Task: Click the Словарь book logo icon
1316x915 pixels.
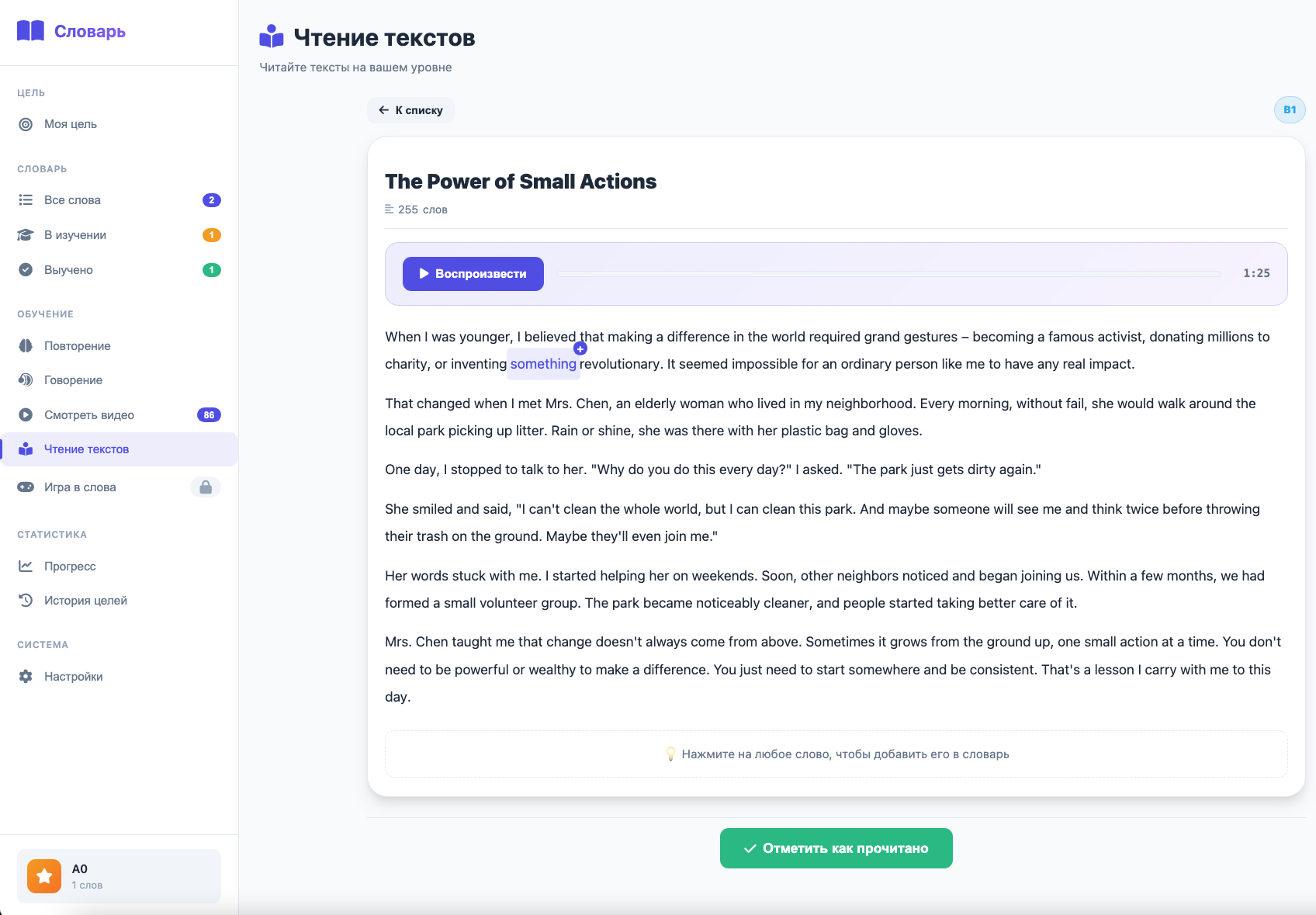Action: point(30,31)
